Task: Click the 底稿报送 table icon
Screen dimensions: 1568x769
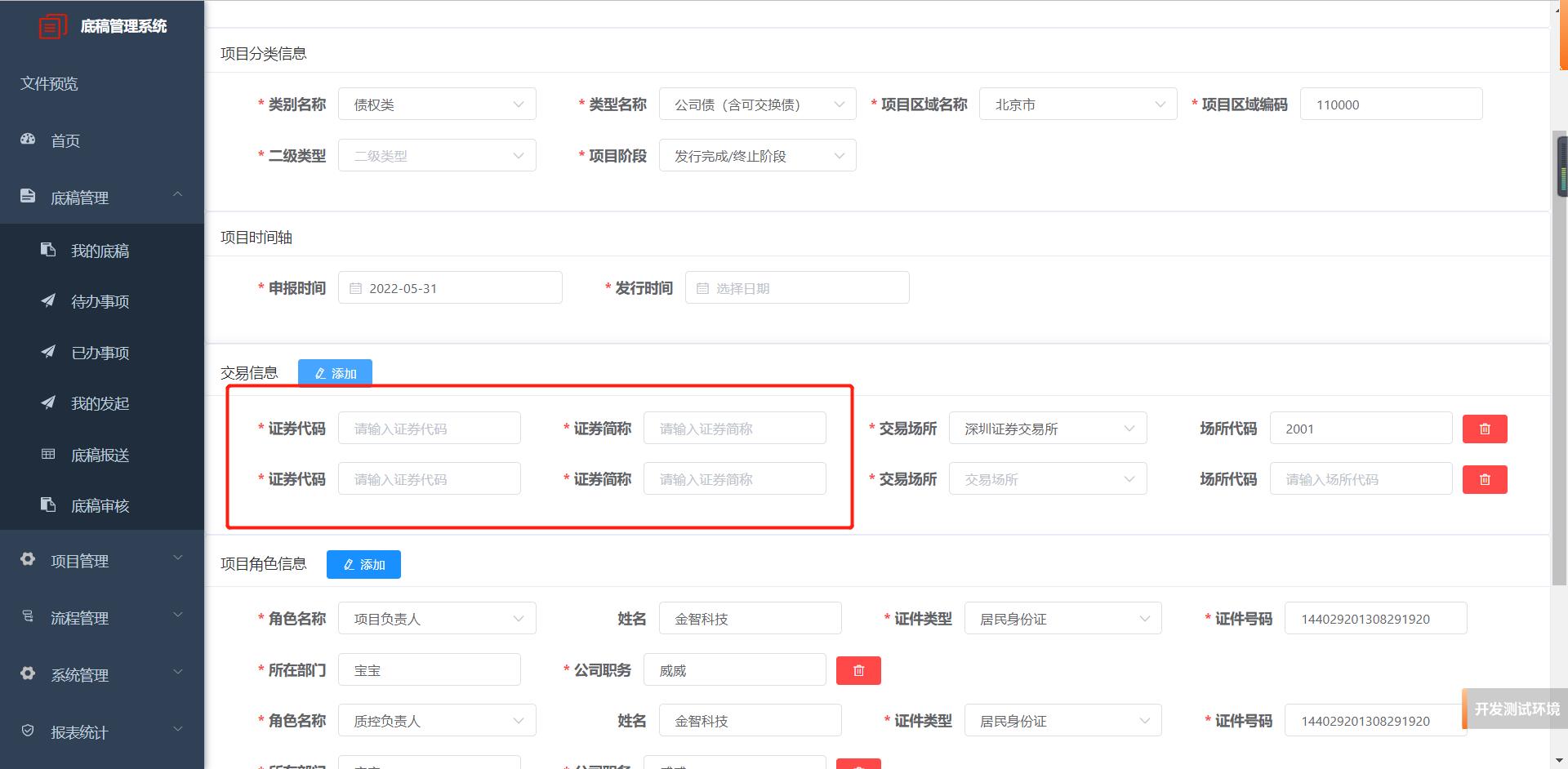Action: coord(48,454)
